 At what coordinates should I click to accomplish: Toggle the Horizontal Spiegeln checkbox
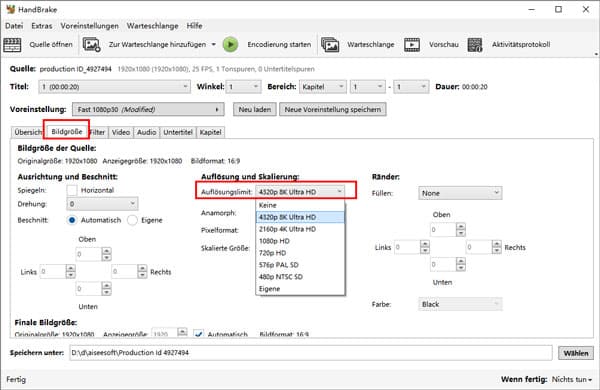72,190
